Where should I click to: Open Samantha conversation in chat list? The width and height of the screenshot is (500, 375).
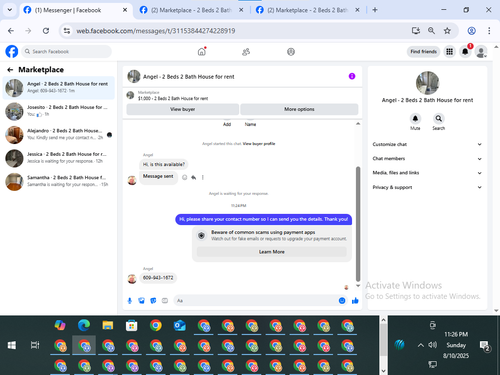point(59,181)
